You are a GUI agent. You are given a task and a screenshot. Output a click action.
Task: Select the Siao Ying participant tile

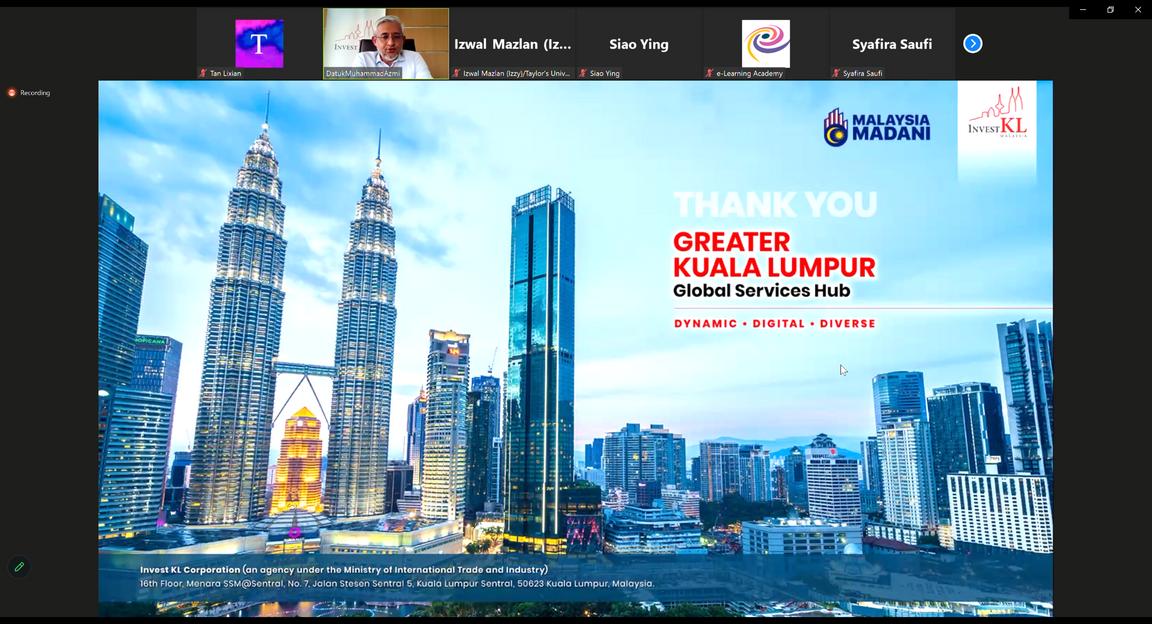(639, 43)
